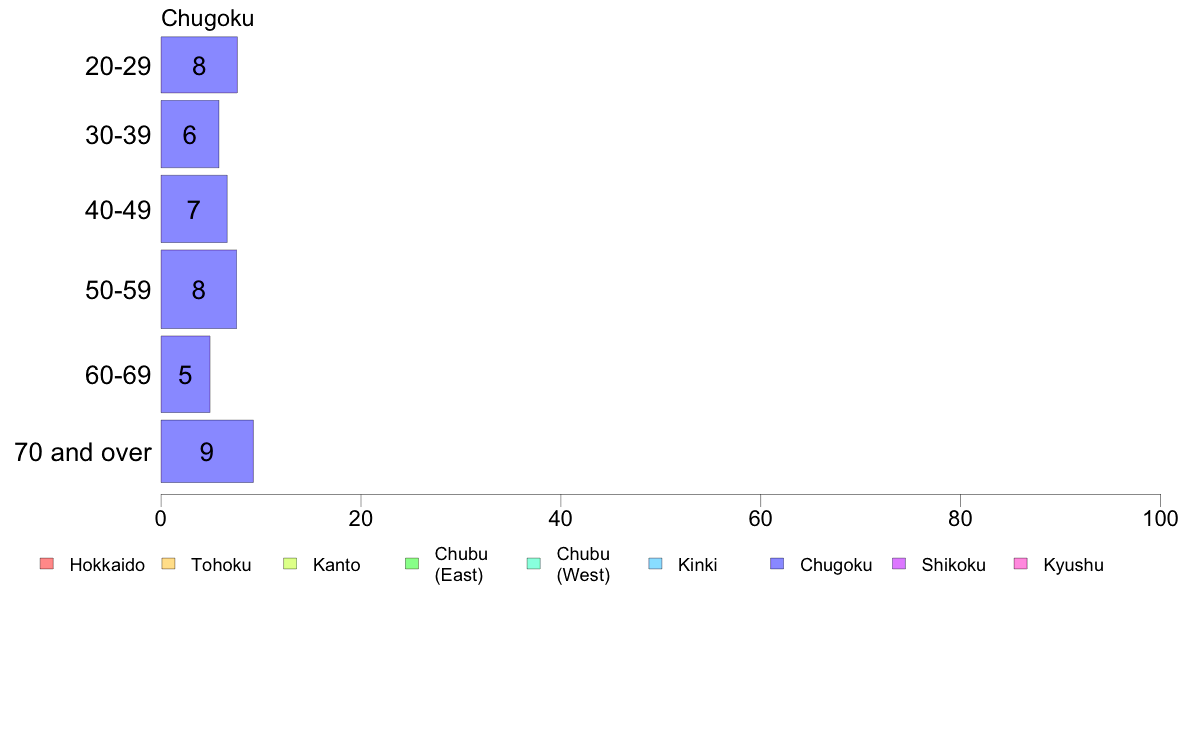The height and width of the screenshot is (736, 1188).
Task: Click the 100 tick on the x-axis
Action: click(1160, 518)
